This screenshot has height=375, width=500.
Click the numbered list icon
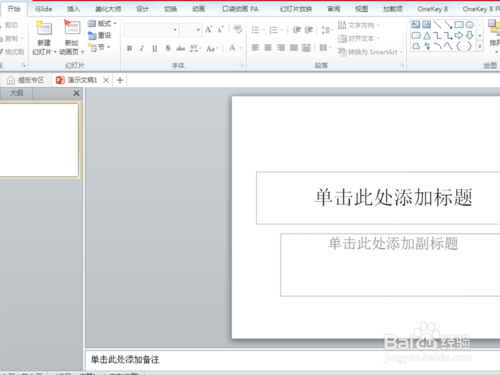point(273,30)
